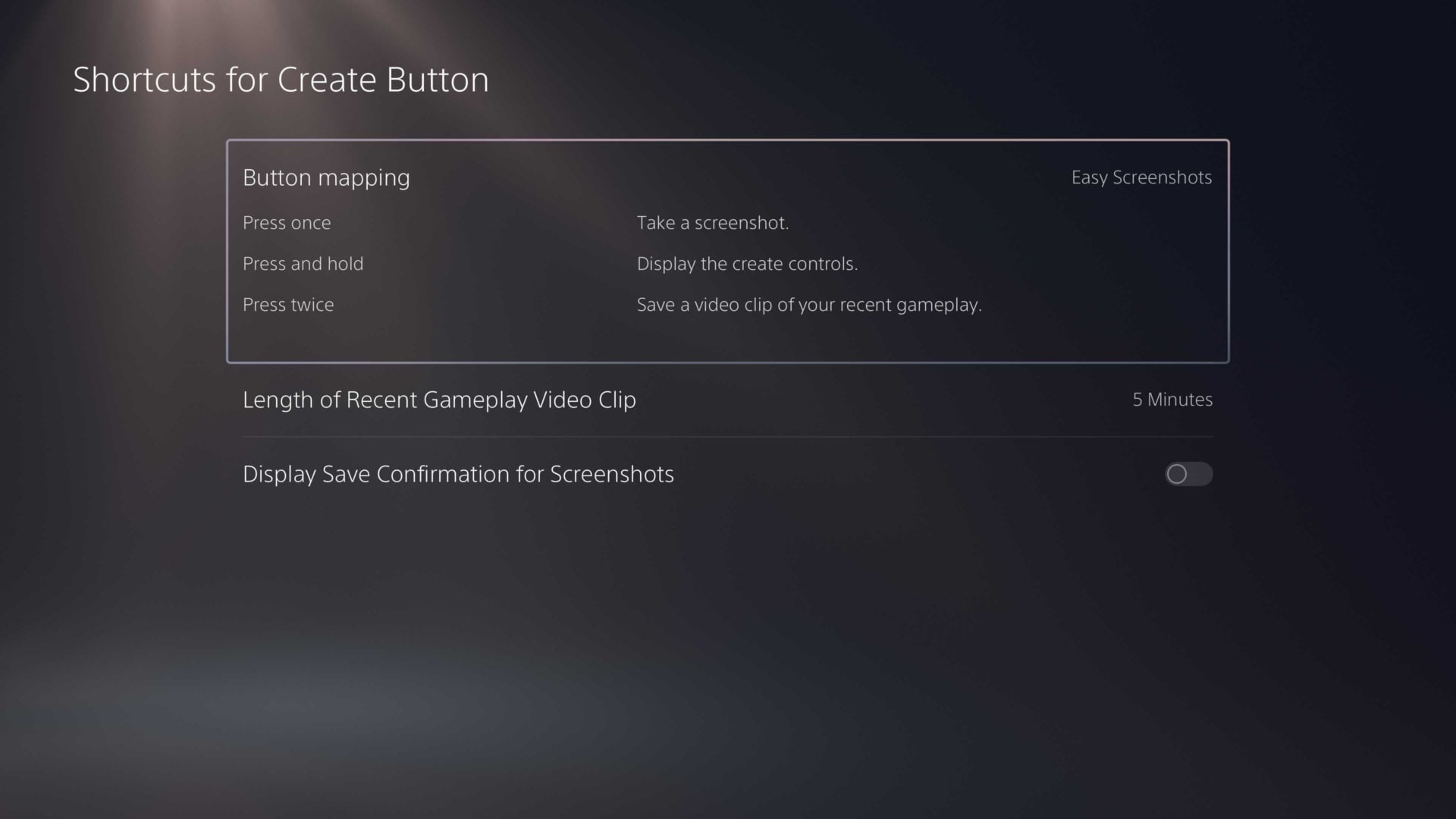Select 'Take a screenshot.' action description
This screenshot has height=819, width=1456.
click(713, 222)
